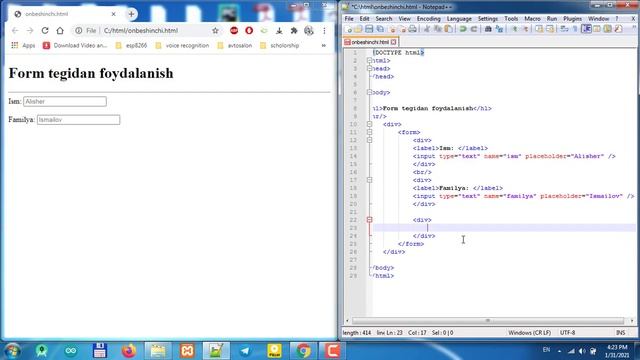This screenshot has height=360, width=640.
Task: Bookmark this page with star icon
Action: point(215,31)
